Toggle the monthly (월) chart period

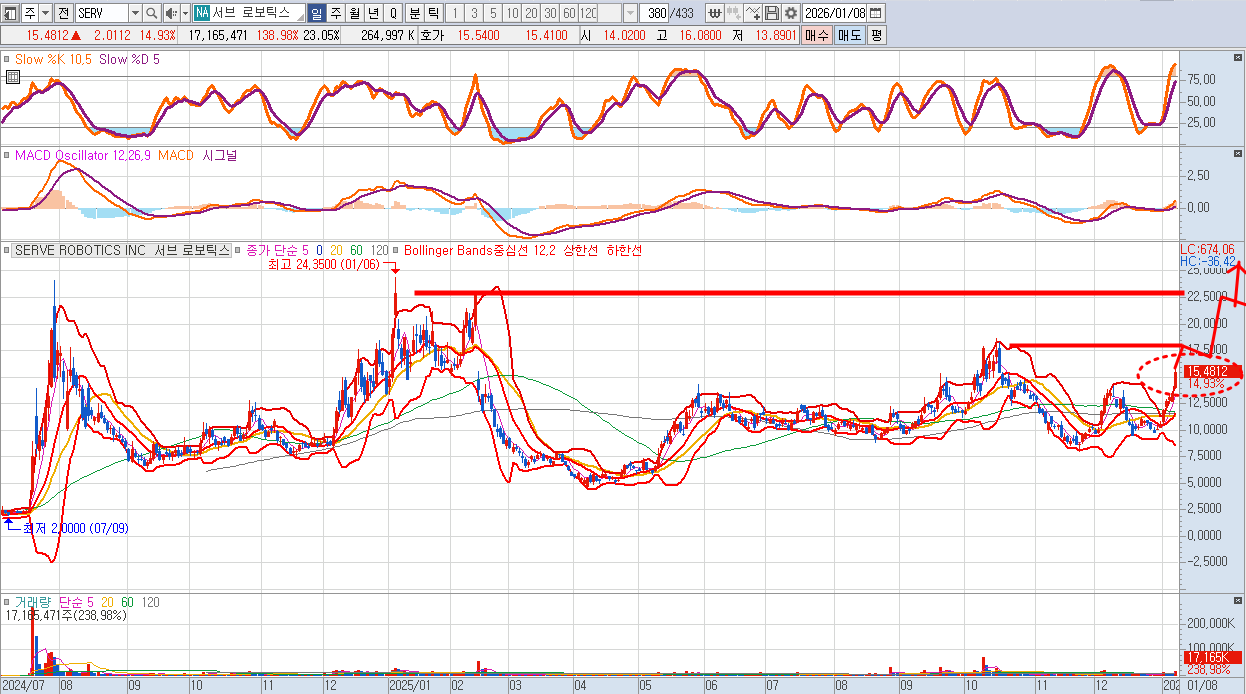(x=354, y=13)
